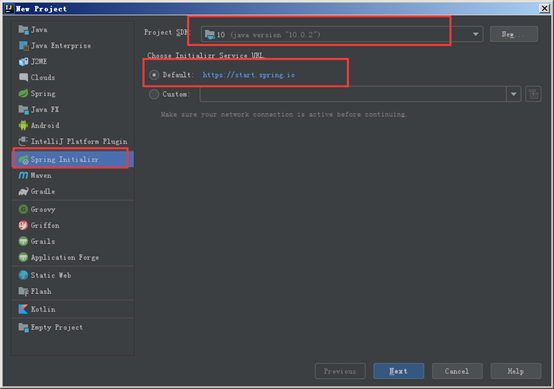The height and width of the screenshot is (389, 554).
Task: Select the Custom service URL radio button
Action: pos(154,94)
